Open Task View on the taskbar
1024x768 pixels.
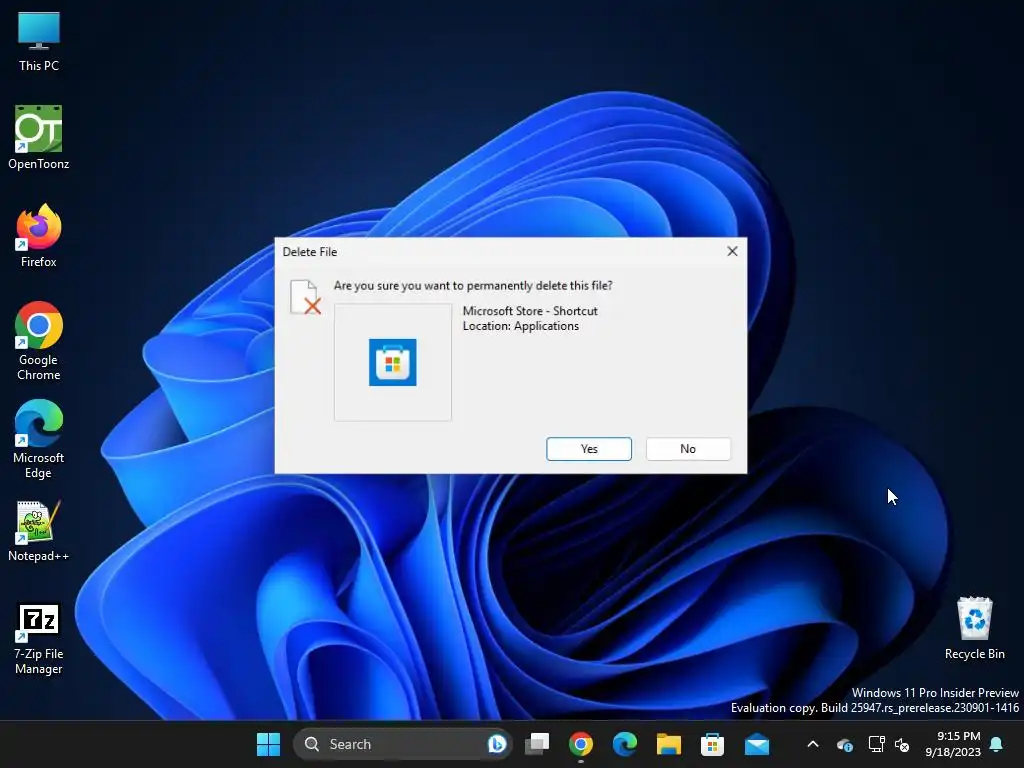click(x=537, y=744)
